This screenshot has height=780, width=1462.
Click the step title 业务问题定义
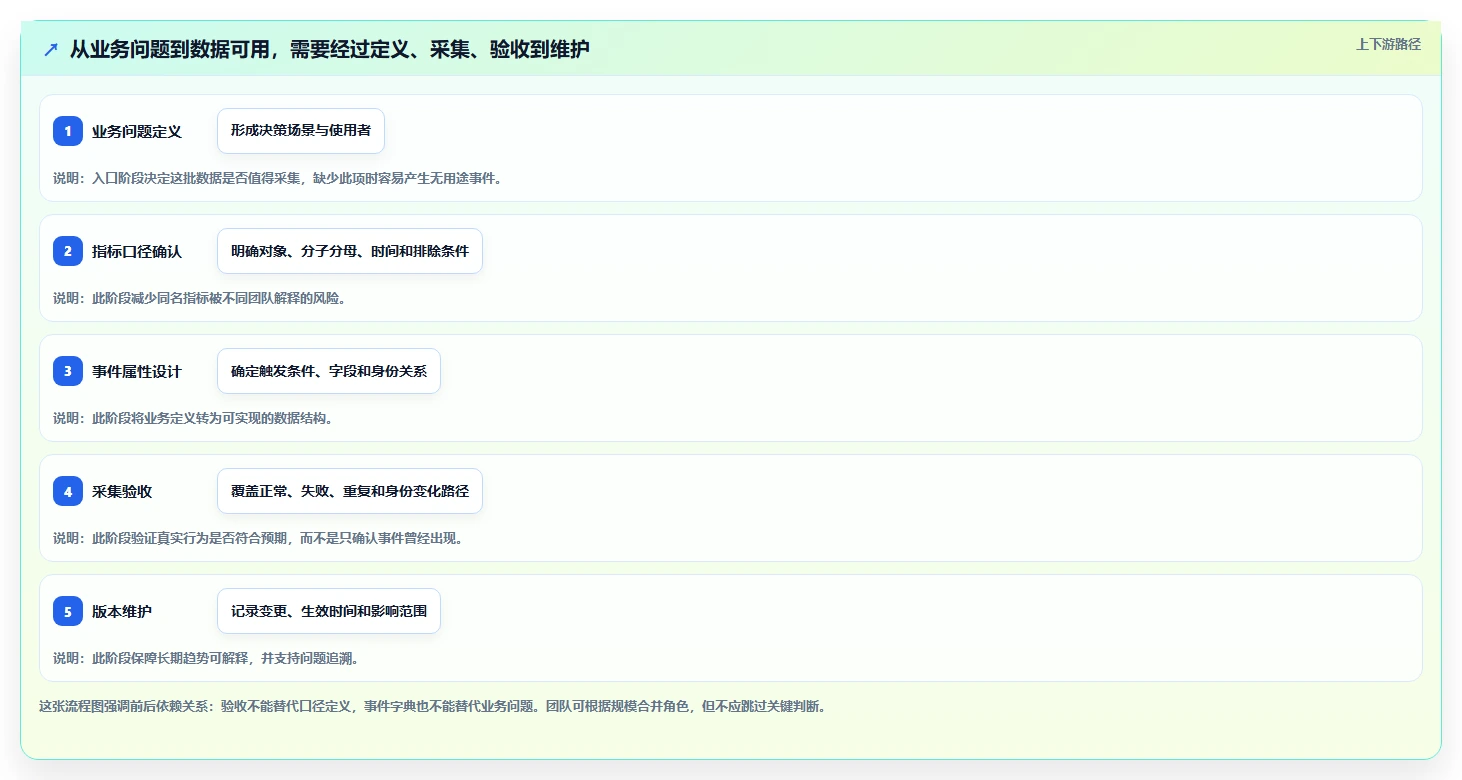(x=137, y=131)
